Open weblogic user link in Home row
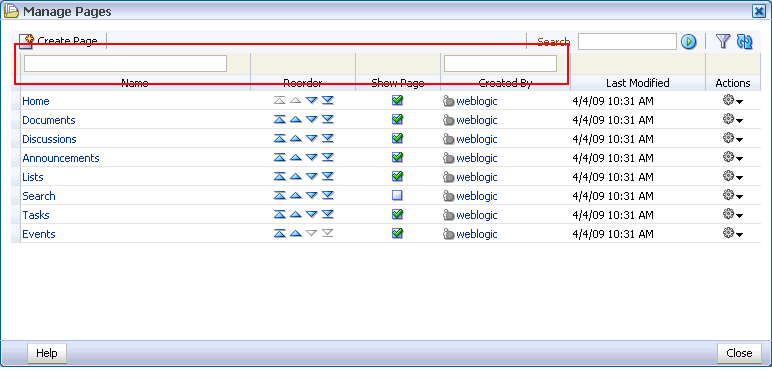772x381 pixels. [x=477, y=101]
